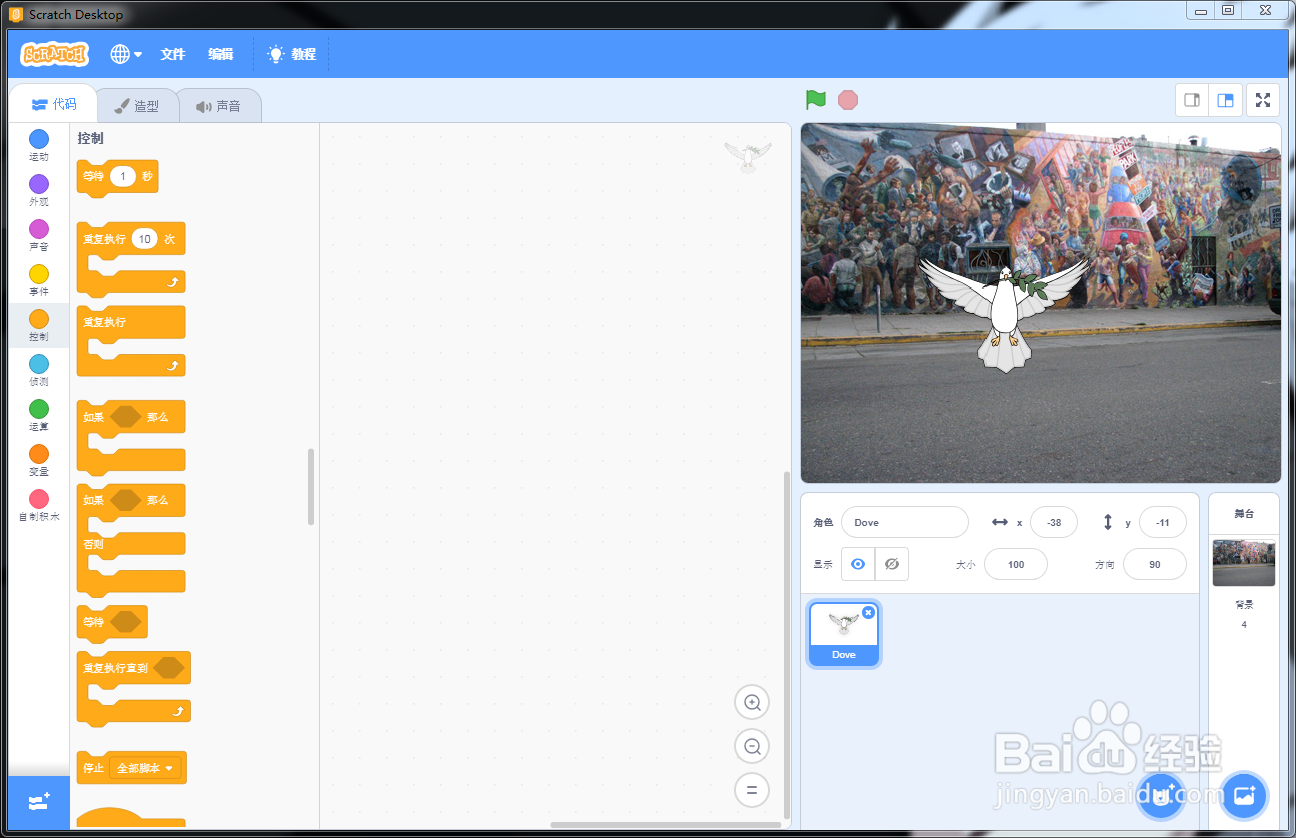This screenshot has width=1296, height=838.
Task: Click the choose a backdrop button
Action: (x=1244, y=796)
